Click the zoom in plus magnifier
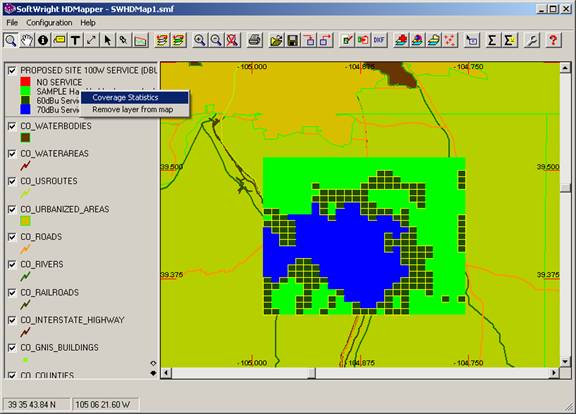This screenshot has width=576, height=414. click(x=199, y=40)
